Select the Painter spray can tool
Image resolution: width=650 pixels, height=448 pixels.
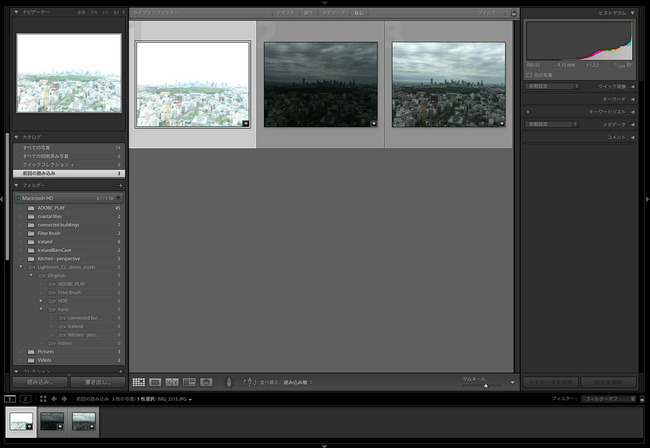229,382
